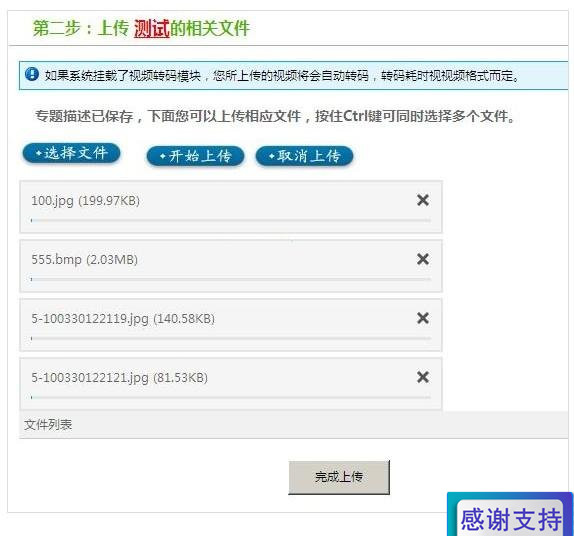Click progress bar of 5-100330122119.jpg

tap(231, 338)
